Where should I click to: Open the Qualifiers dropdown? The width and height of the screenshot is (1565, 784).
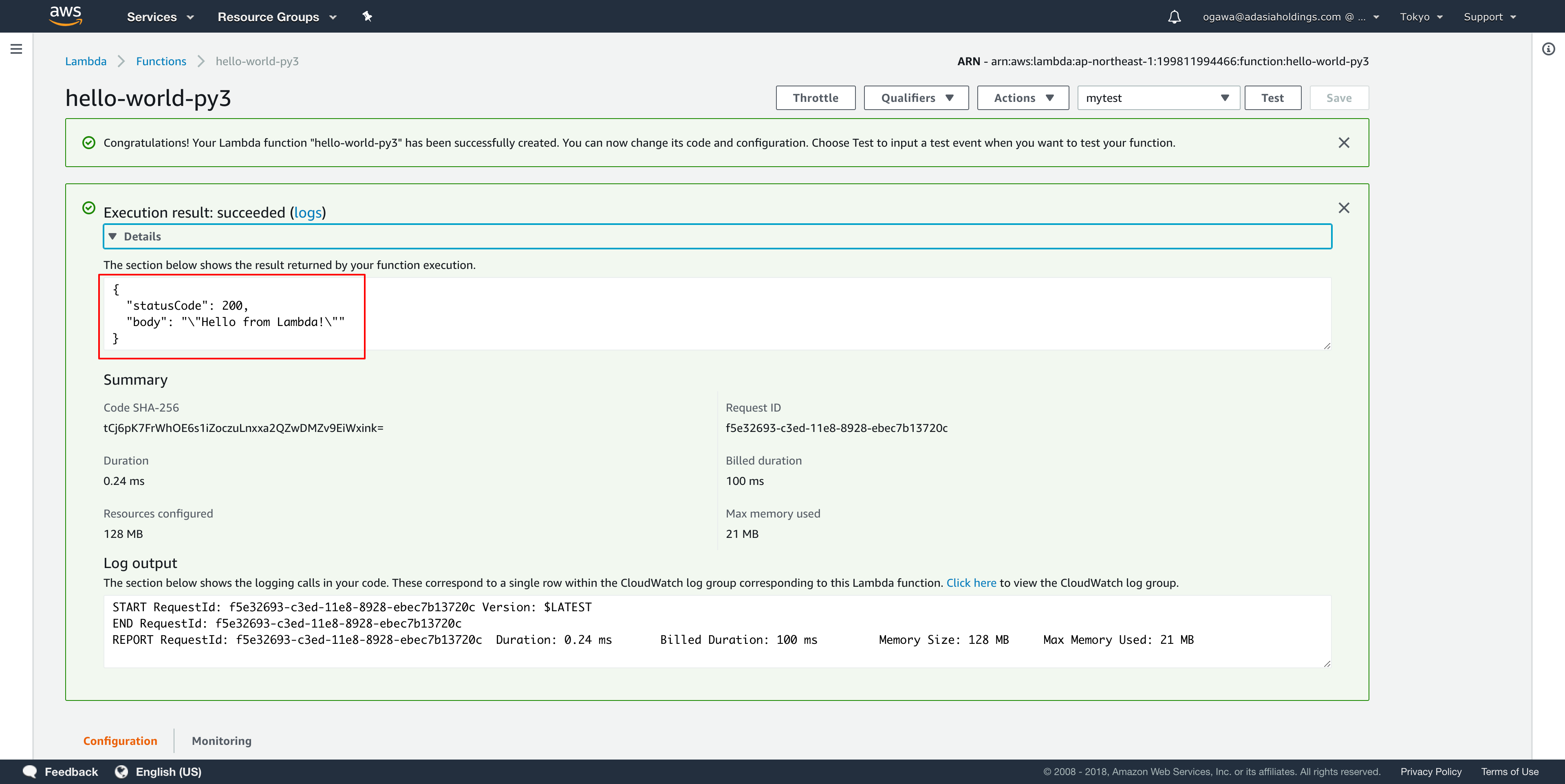coord(915,98)
